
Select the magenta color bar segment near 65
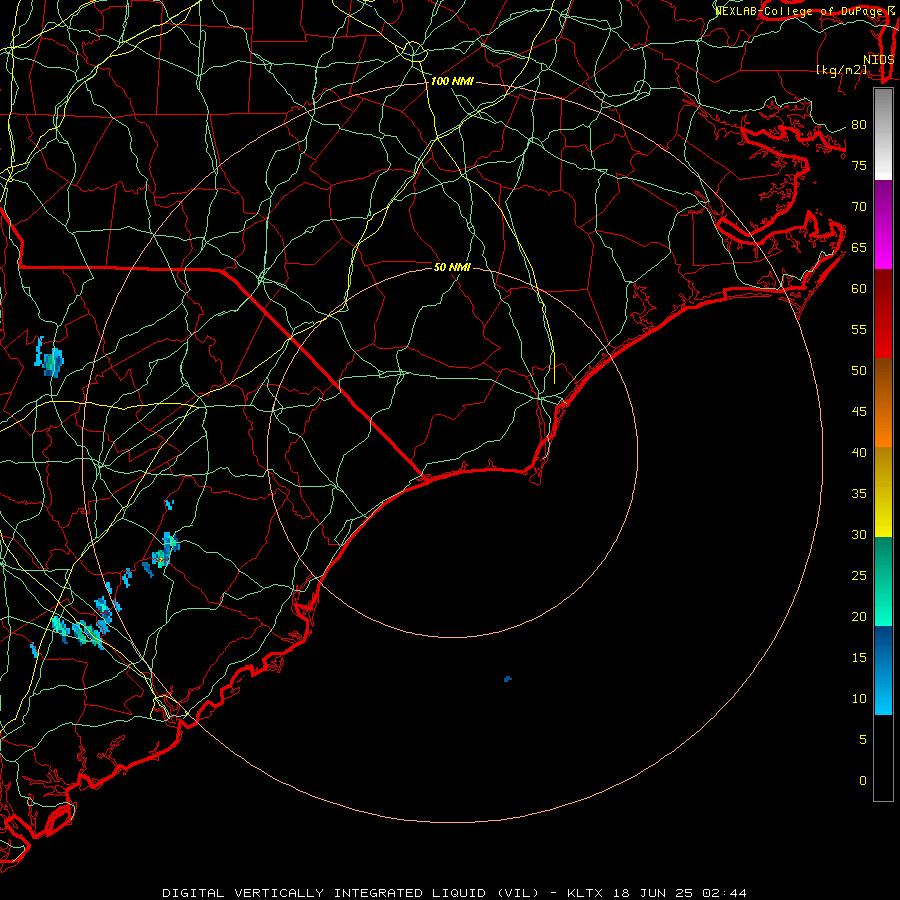tap(883, 247)
